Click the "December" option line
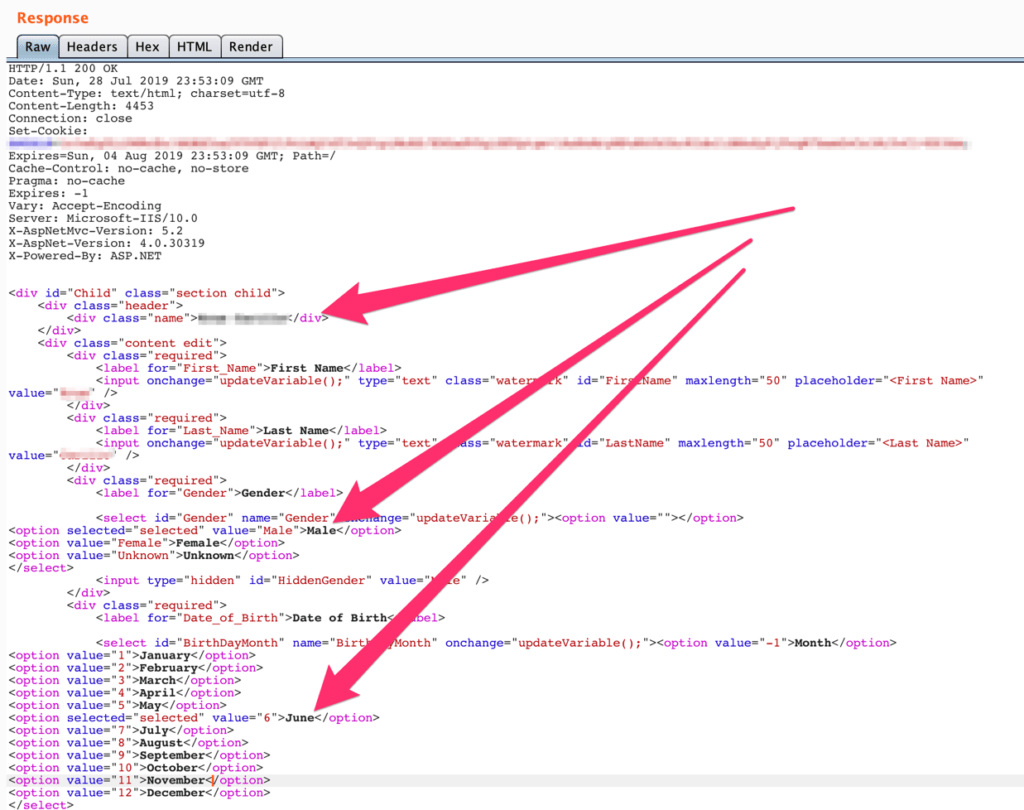This screenshot has width=1024, height=810. pos(139,792)
